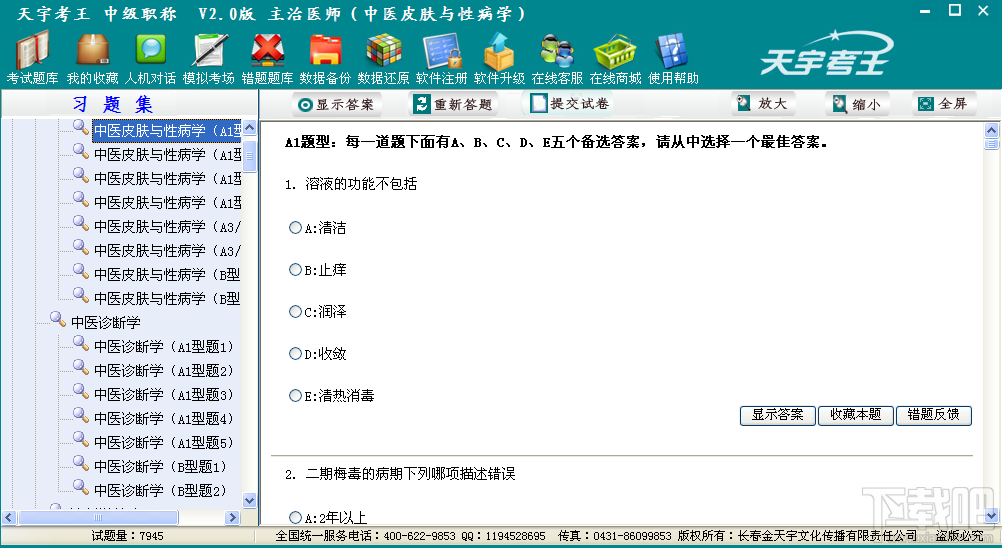Open the 考试题库 exam question bank

coord(32,59)
